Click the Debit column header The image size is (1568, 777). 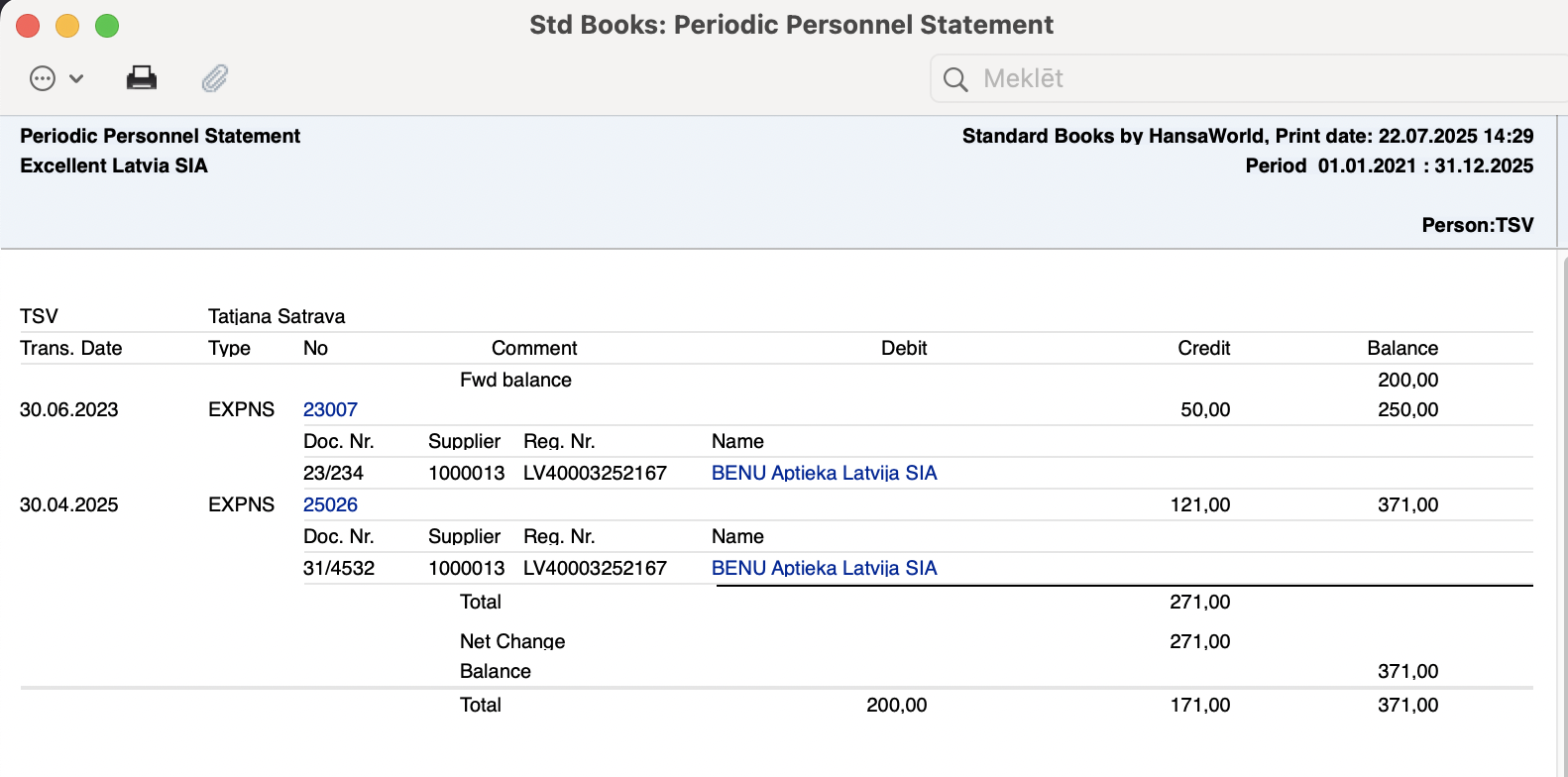coord(904,348)
